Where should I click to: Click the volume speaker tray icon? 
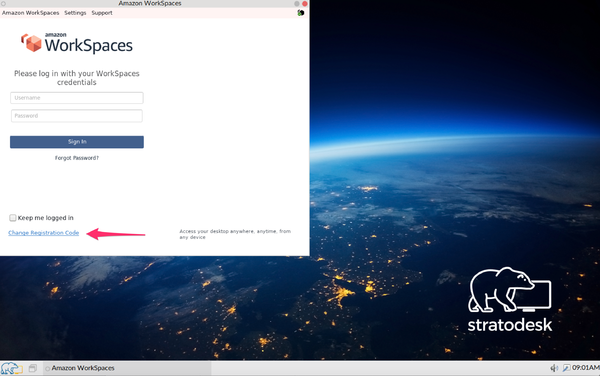554,368
